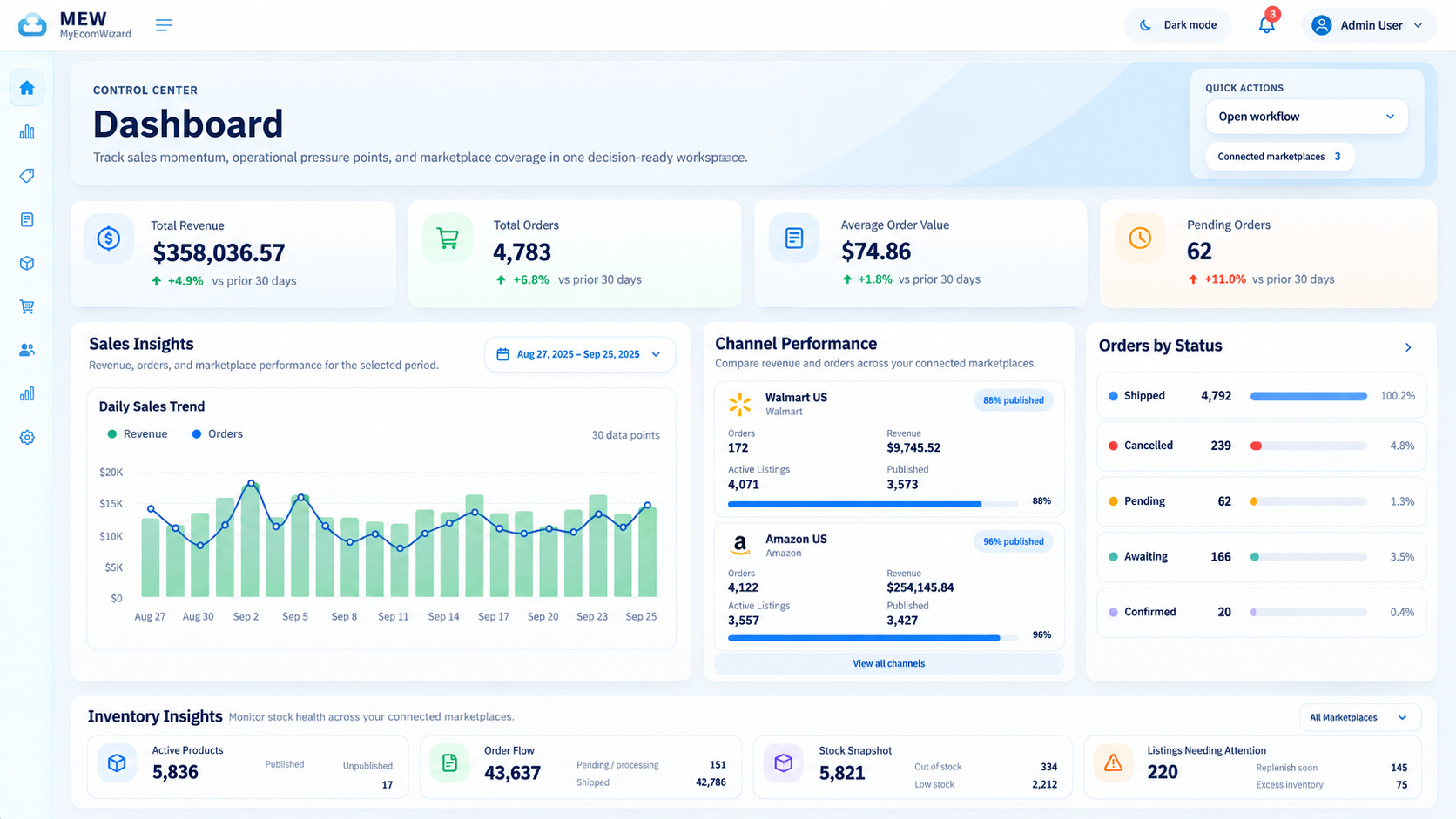Open the Admin User account menu
Screen dimensions: 1456x819
pyautogui.click(x=1369, y=25)
